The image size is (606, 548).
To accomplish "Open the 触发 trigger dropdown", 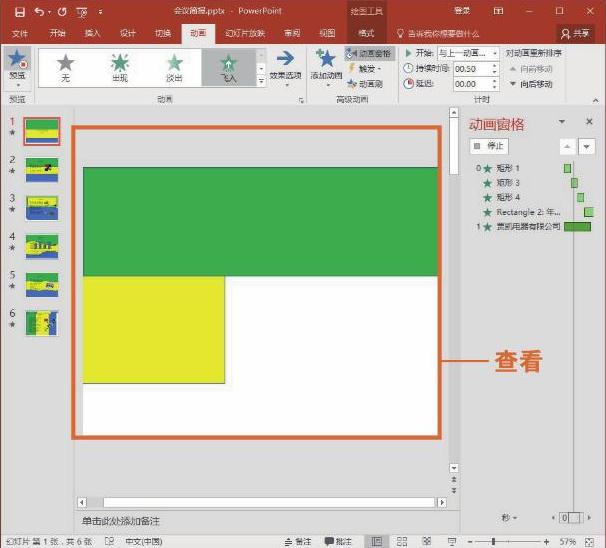I will [365, 68].
